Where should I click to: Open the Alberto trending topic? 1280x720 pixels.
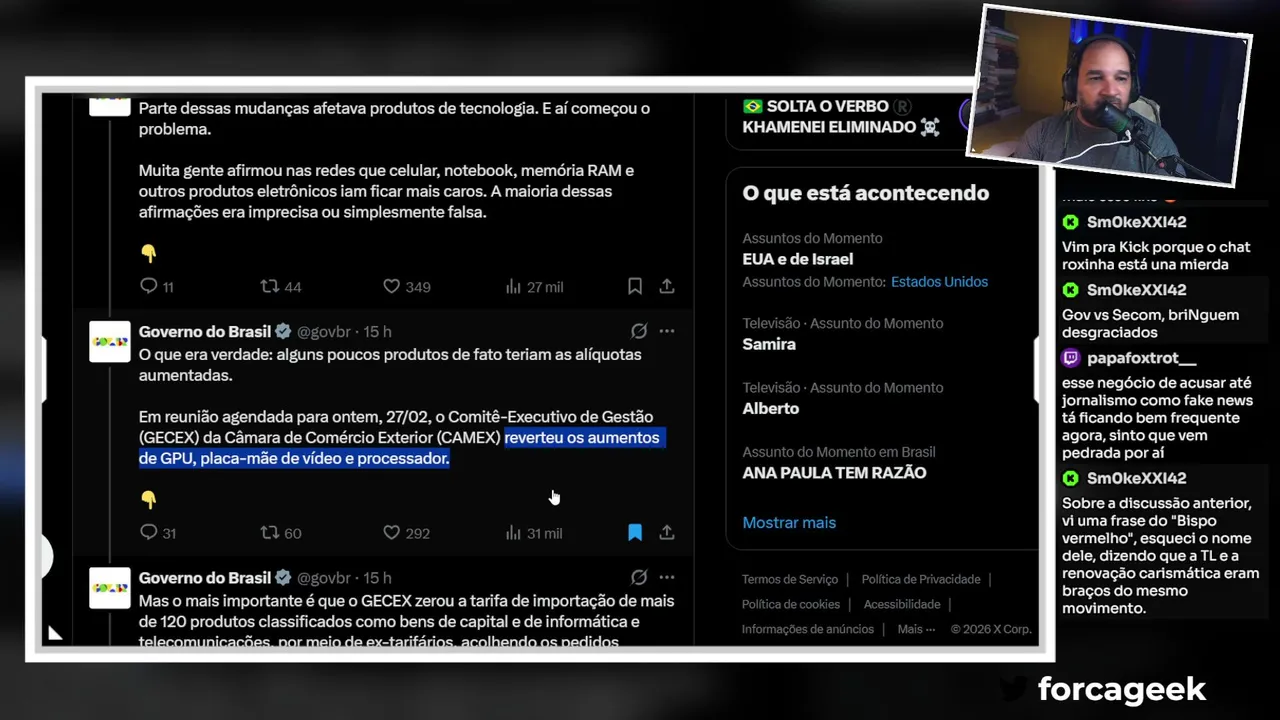[771, 408]
